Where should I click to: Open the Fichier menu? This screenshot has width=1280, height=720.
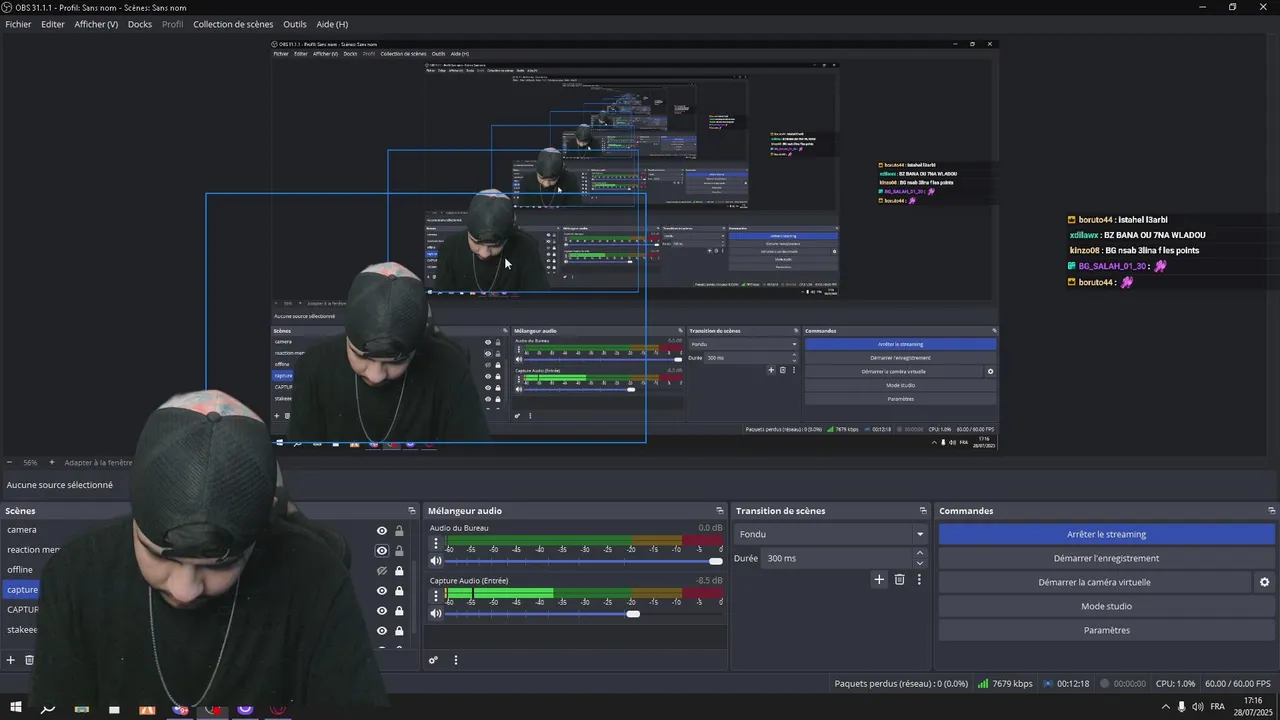point(18,24)
